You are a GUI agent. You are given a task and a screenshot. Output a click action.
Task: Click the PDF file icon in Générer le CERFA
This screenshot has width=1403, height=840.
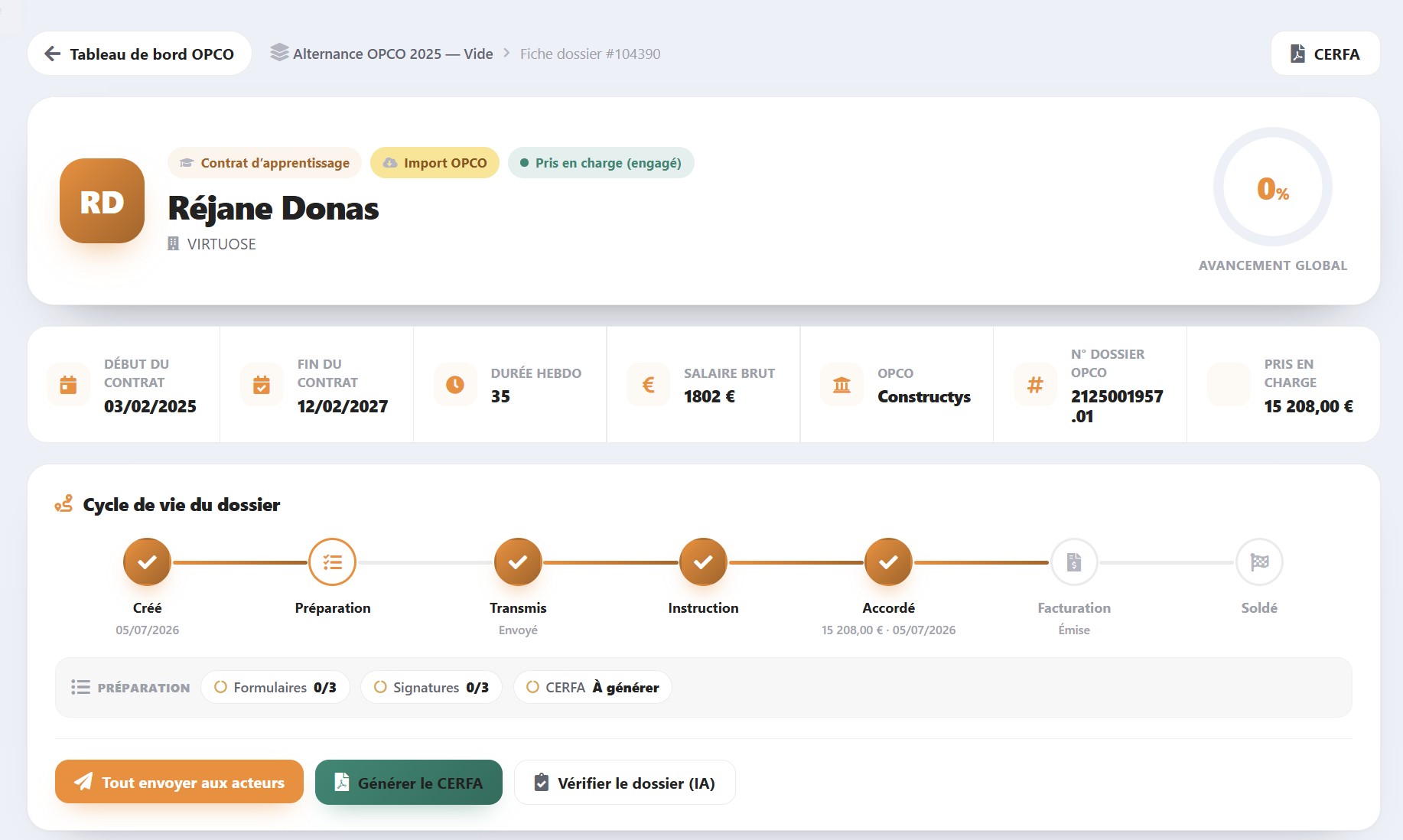pos(342,782)
